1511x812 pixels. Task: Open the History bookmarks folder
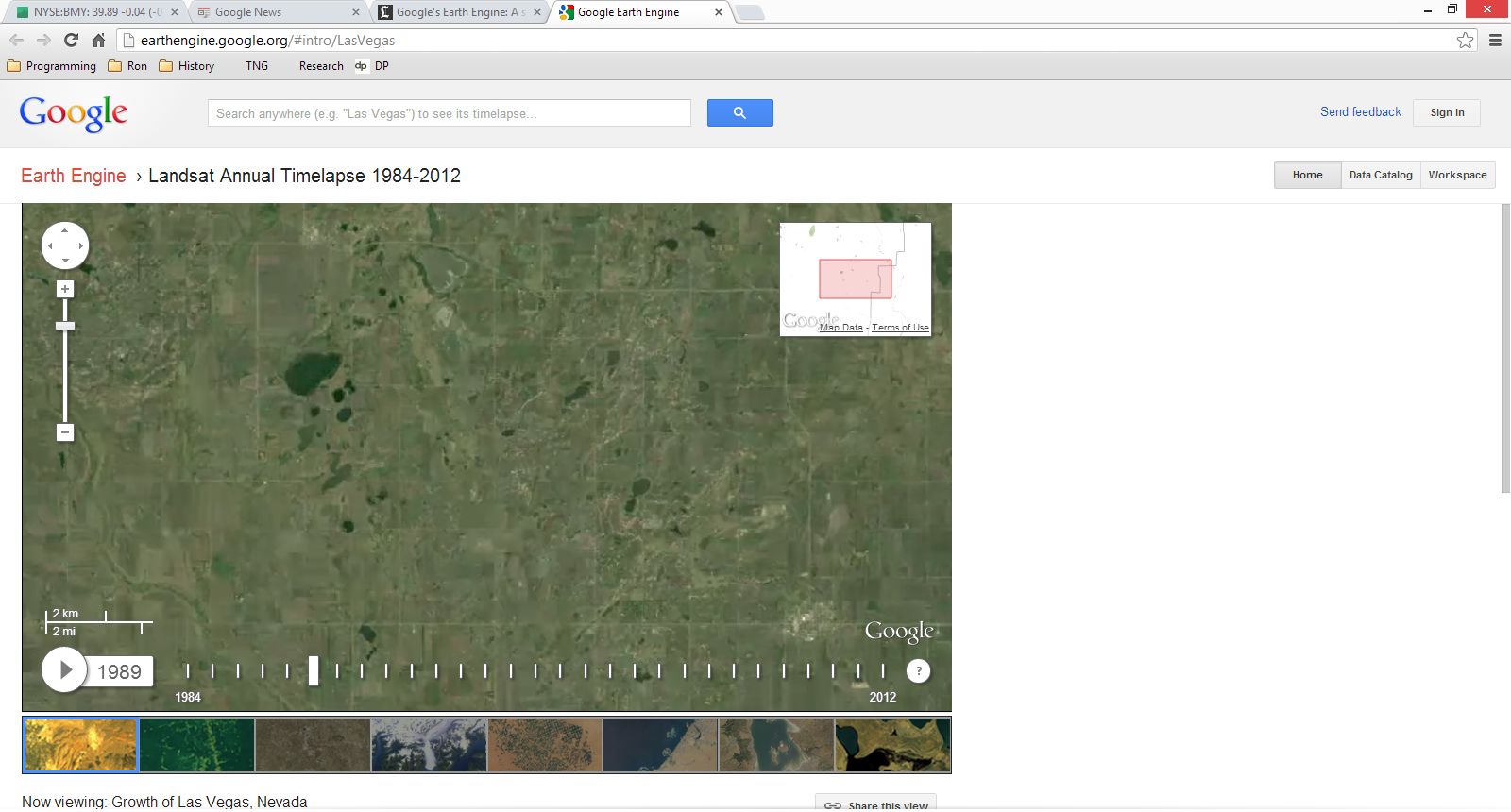point(187,66)
